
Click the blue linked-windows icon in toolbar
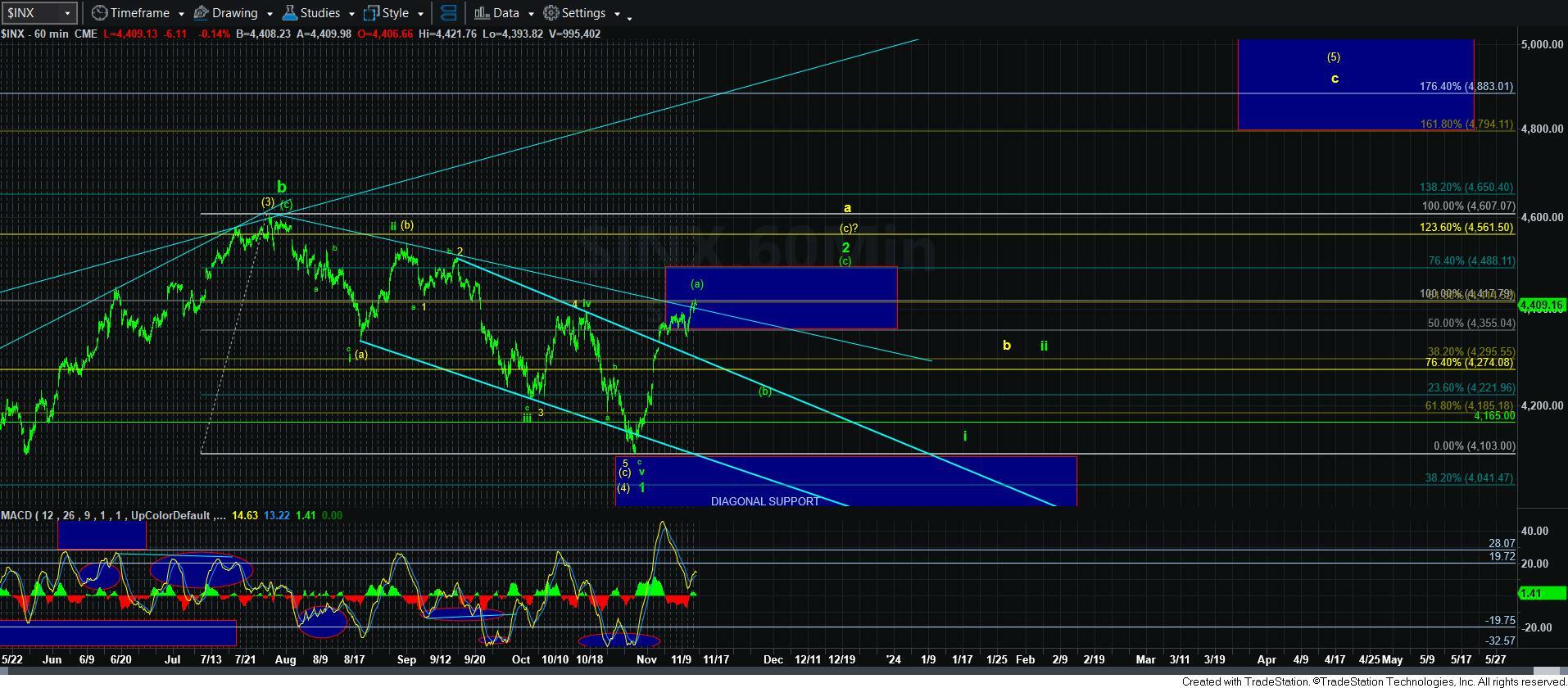[x=448, y=13]
